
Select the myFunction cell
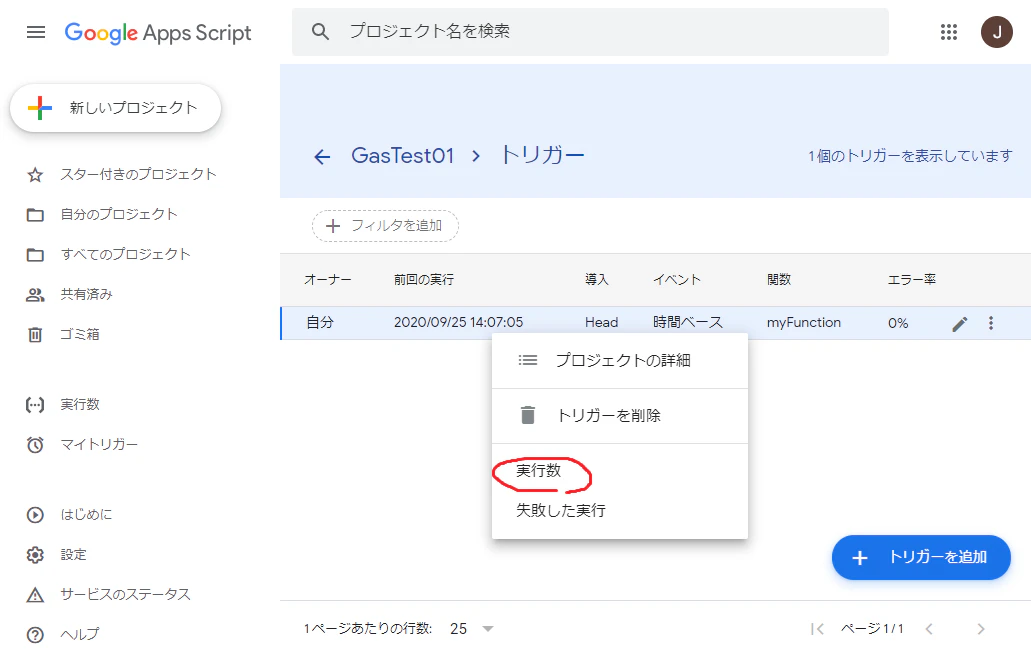coord(803,322)
